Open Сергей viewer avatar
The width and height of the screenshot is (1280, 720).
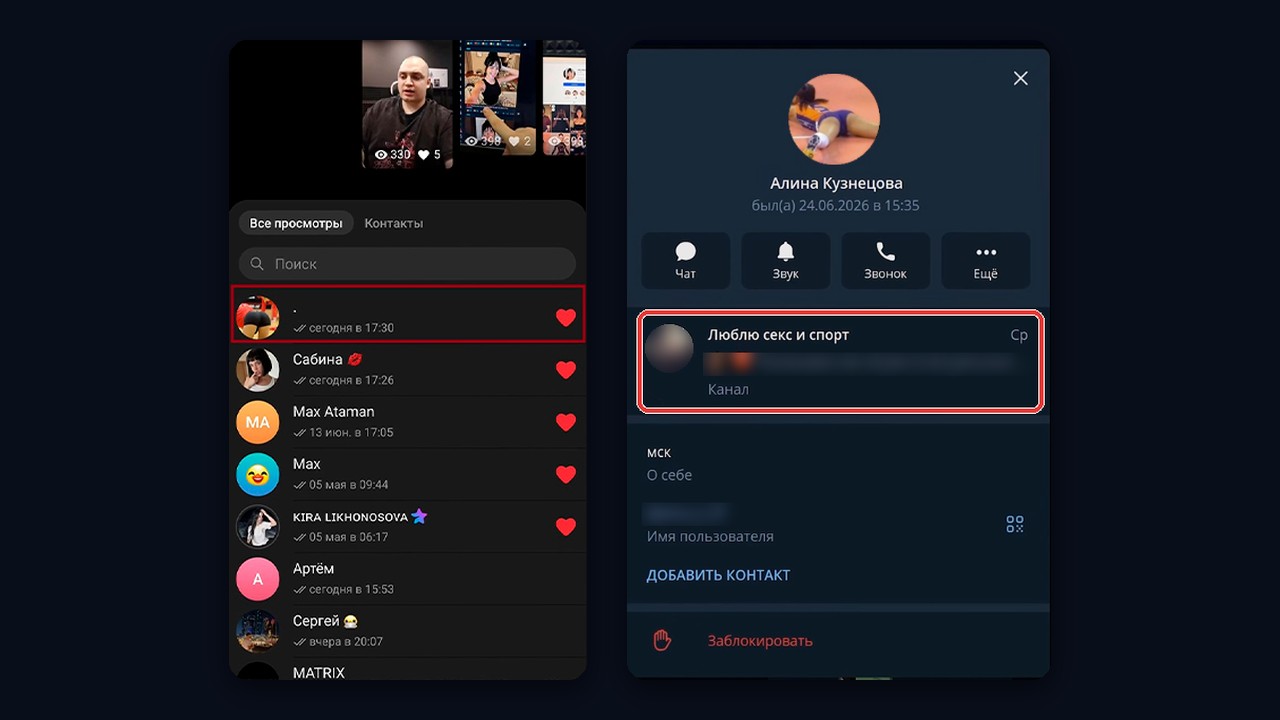point(257,630)
